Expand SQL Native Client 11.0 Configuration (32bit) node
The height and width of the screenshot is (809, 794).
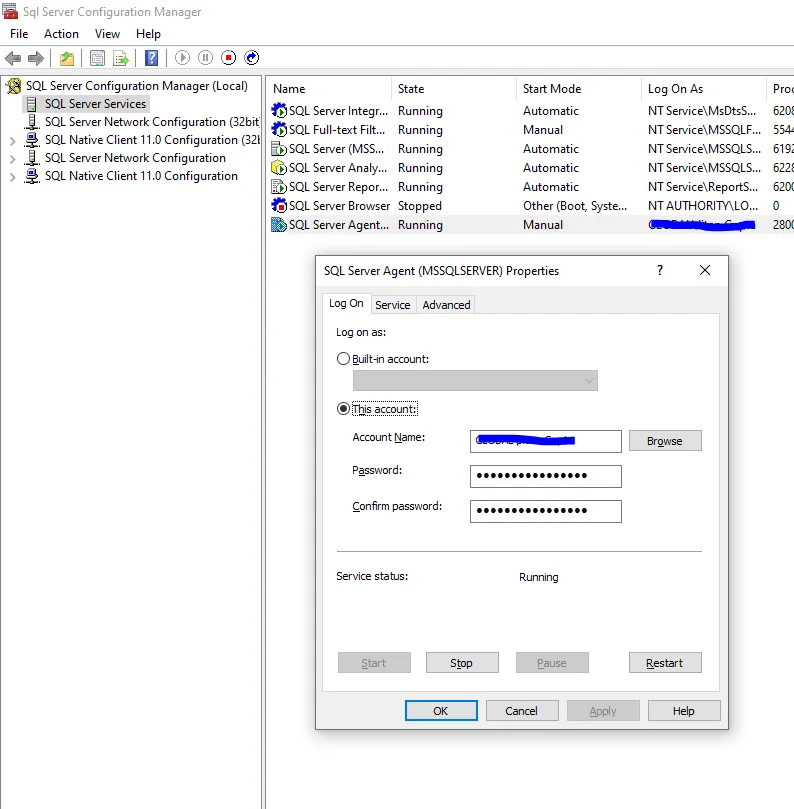click(x=12, y=140)
